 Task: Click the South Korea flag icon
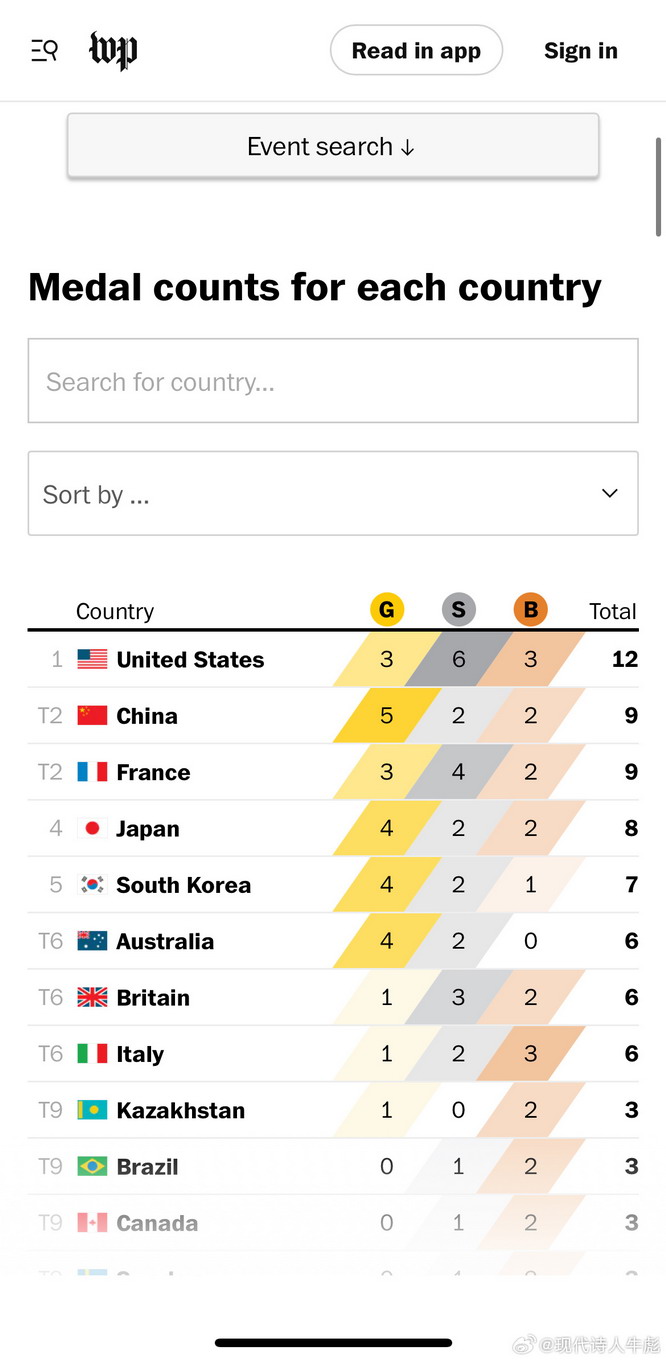pos(92,885)
